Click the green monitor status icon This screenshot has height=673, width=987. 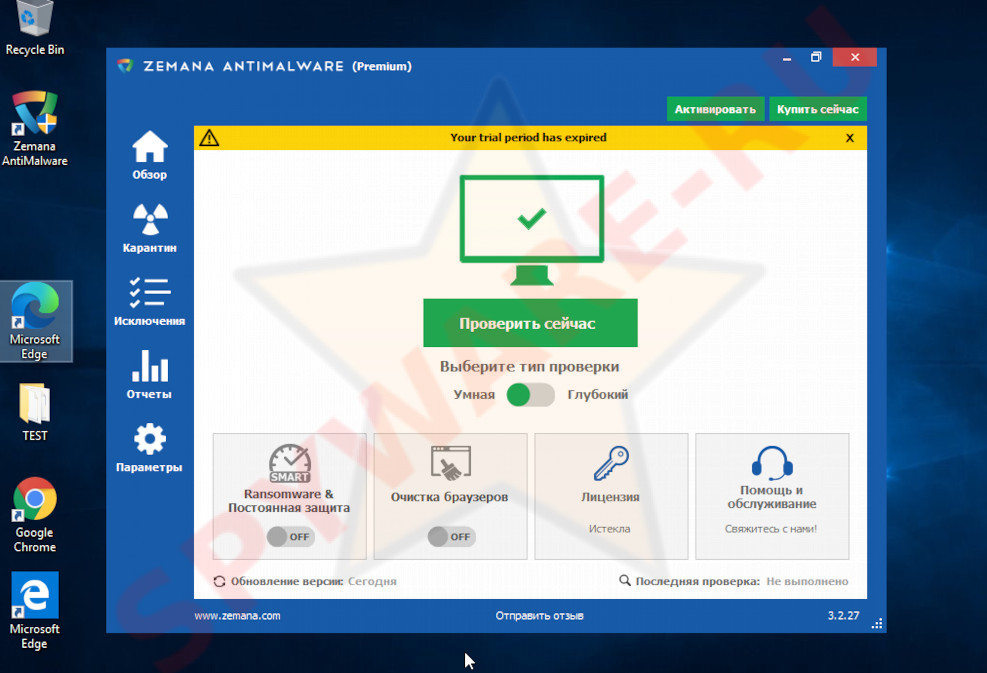532,230
